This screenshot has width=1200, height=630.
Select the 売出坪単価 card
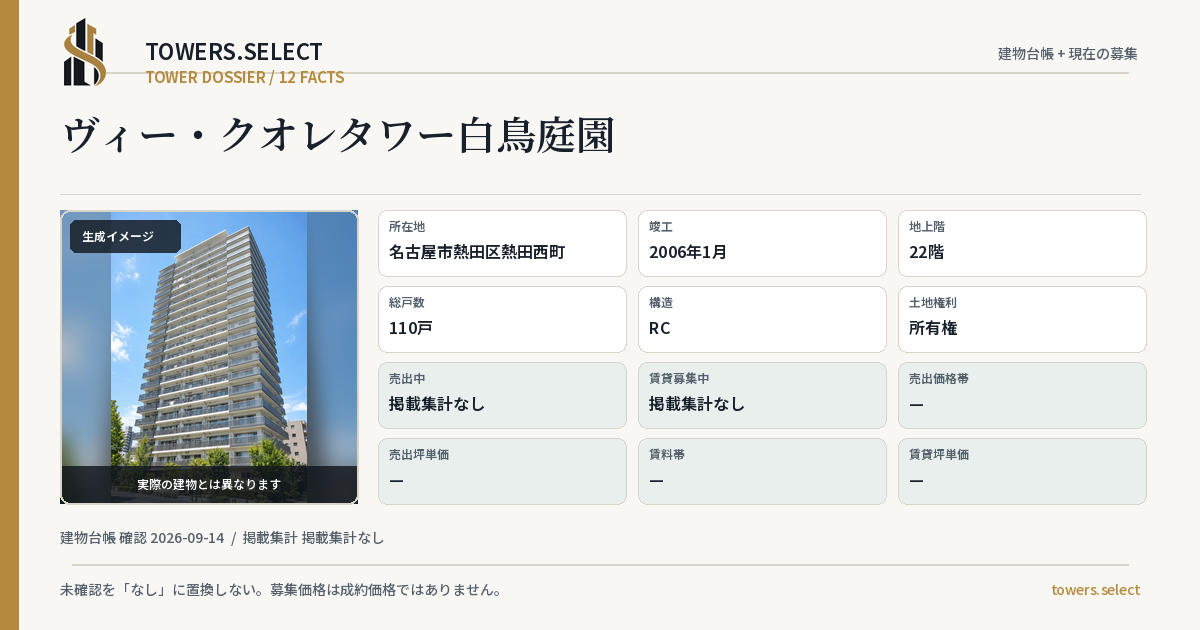[x=502, y=471]
